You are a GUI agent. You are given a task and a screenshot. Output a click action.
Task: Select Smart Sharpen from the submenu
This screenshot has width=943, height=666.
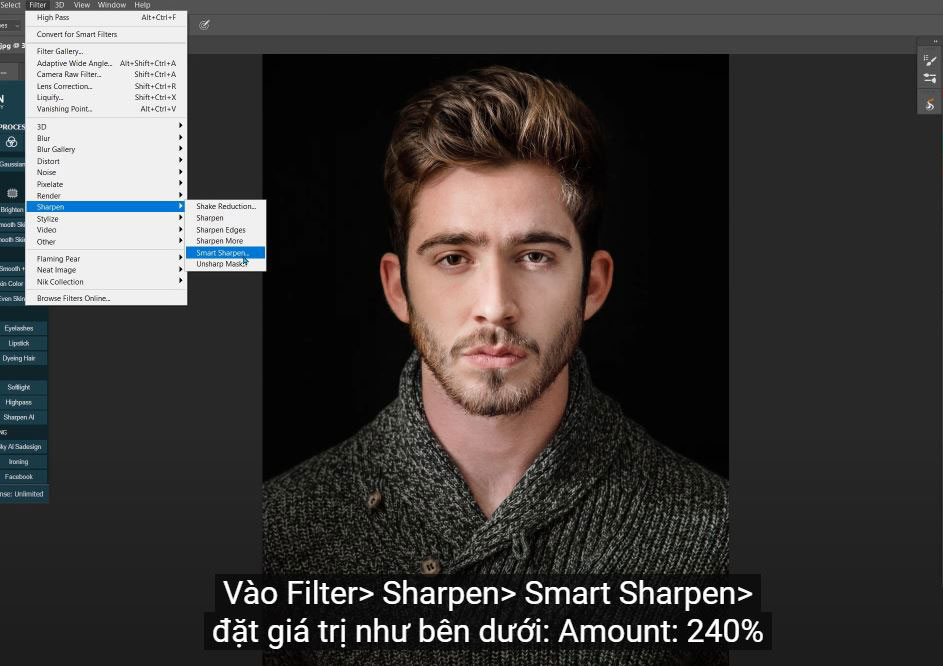[x=222, y=253]
